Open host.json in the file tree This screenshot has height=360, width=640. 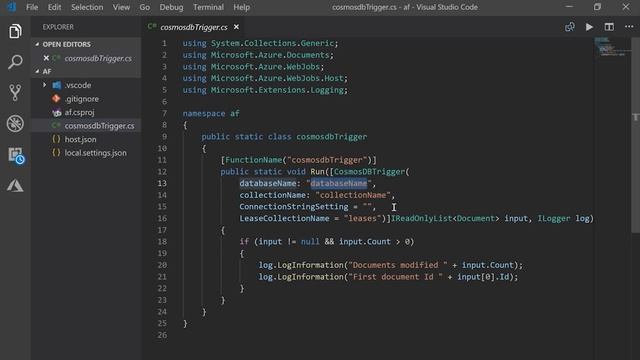(80, 139)
